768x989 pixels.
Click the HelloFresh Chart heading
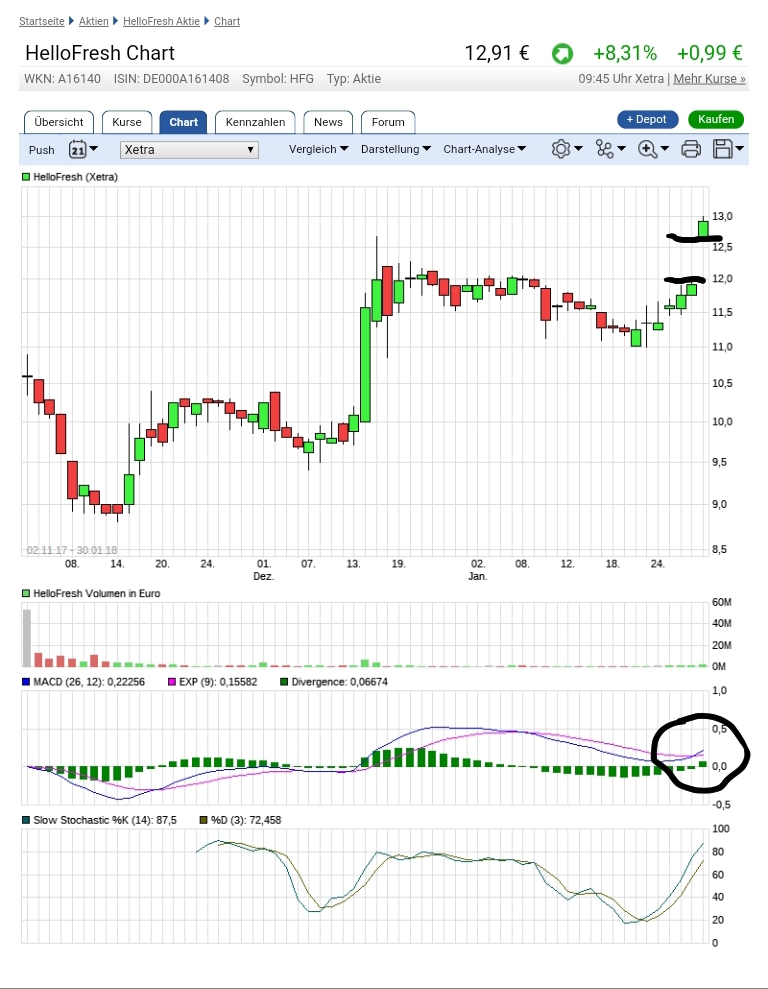click(100, 53)
